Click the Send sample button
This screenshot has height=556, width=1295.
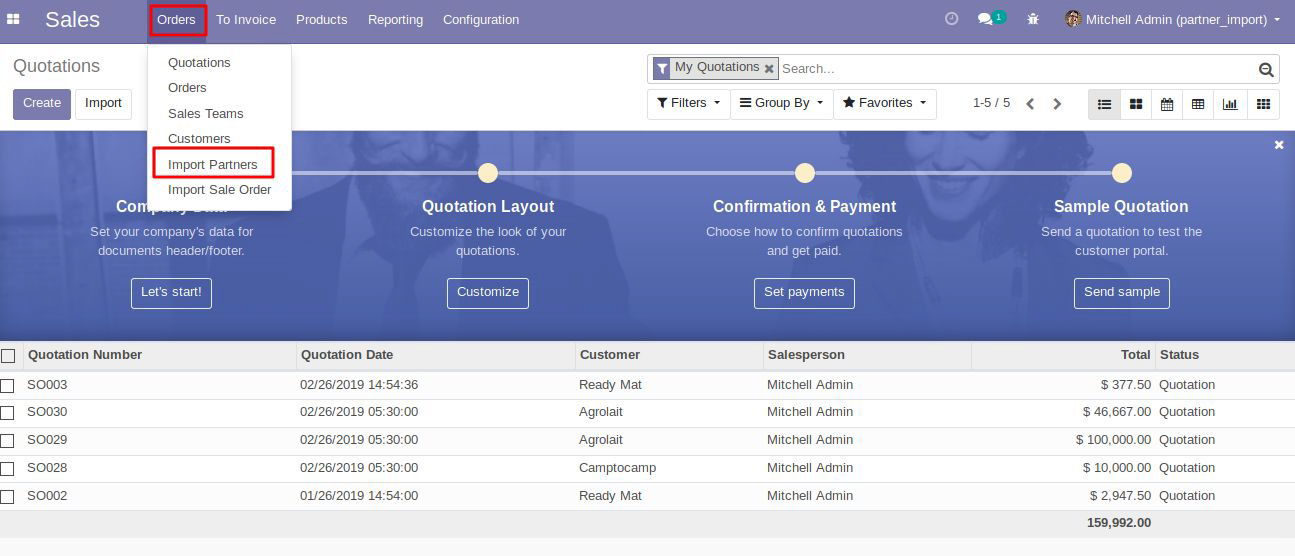pyautogui.click(x=1122, y=292)
